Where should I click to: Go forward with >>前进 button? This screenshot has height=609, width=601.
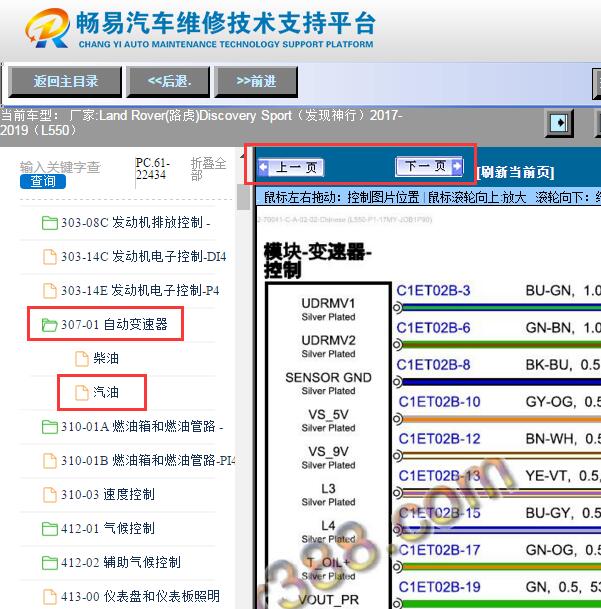(x=256, y=82)
